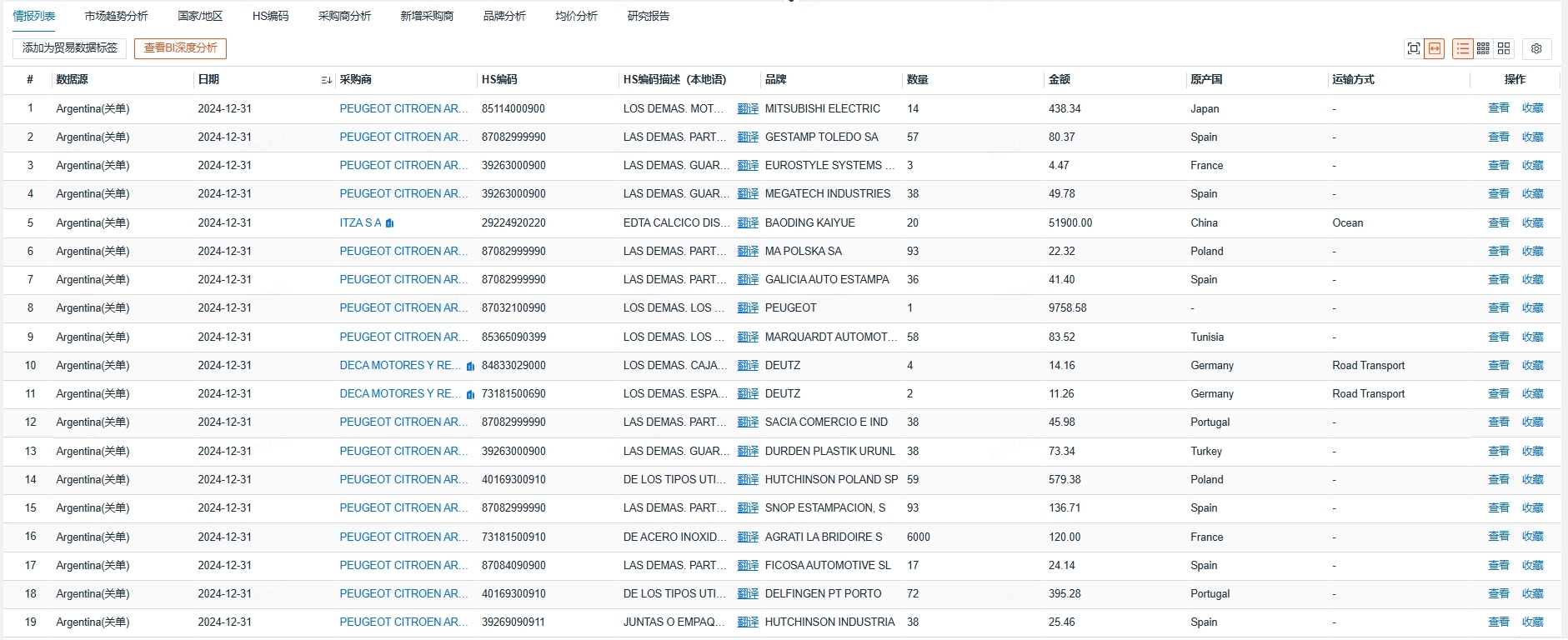Click Road Transport in row 10
The width and height of the screenshot is (1568, 640).
pyautogui.click(x=1369, y=365)
